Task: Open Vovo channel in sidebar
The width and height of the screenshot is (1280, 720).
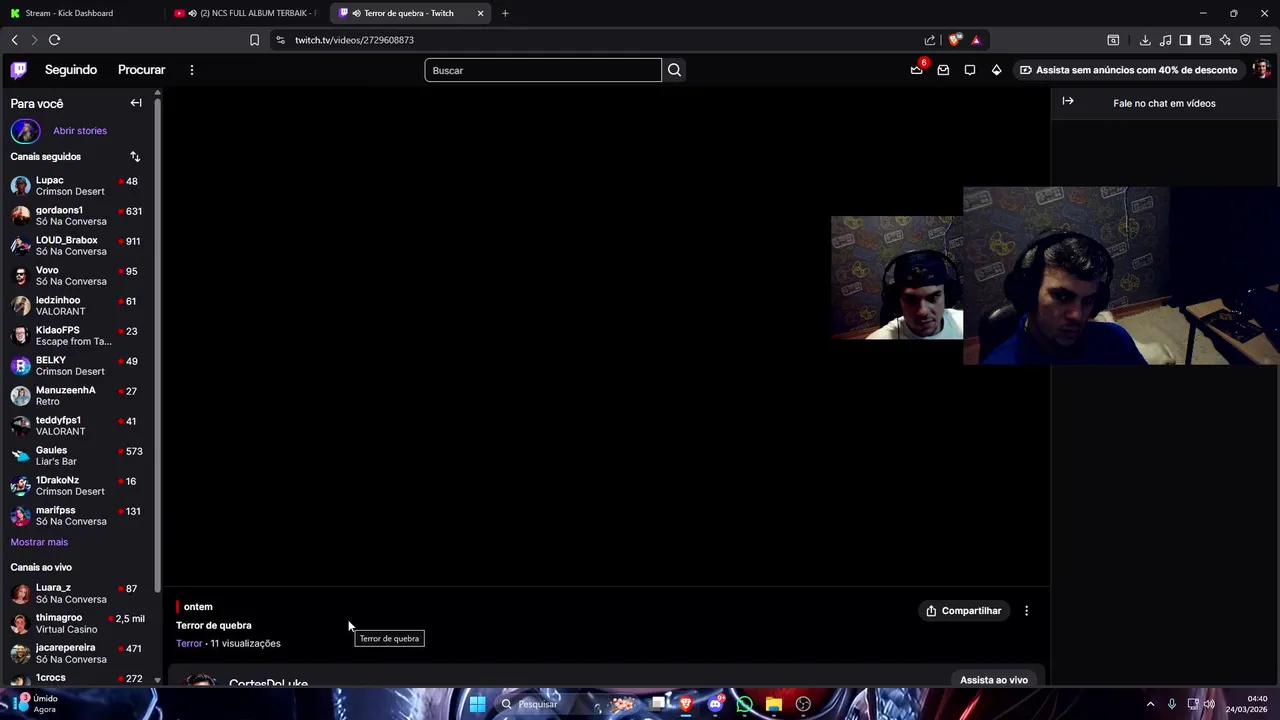Action: tap(78, 276)
